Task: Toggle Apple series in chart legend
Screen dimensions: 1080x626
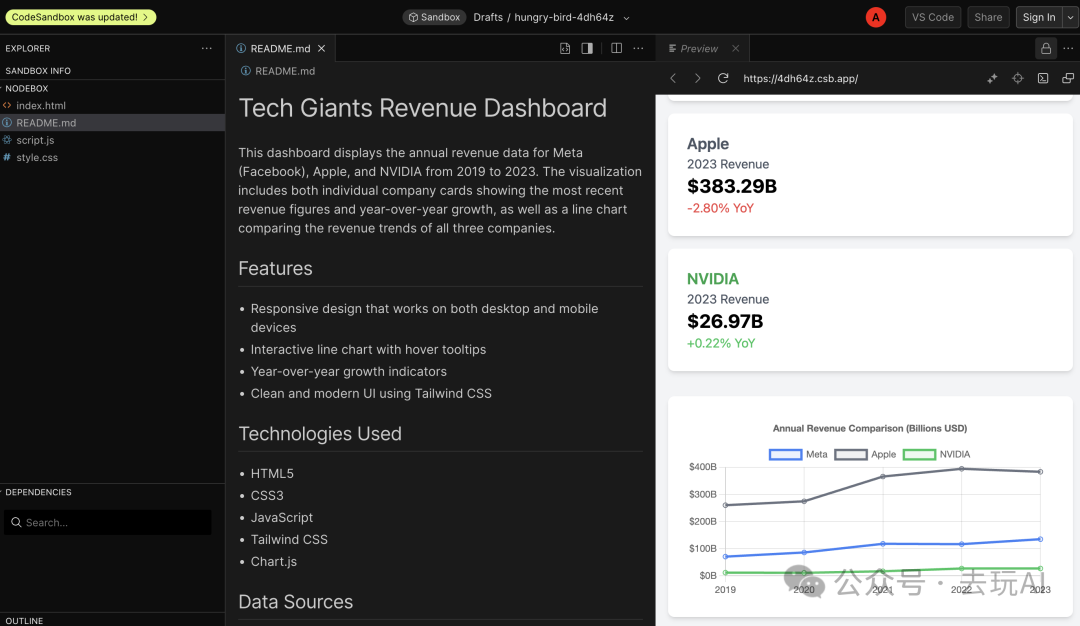Action: click(866, 454)
